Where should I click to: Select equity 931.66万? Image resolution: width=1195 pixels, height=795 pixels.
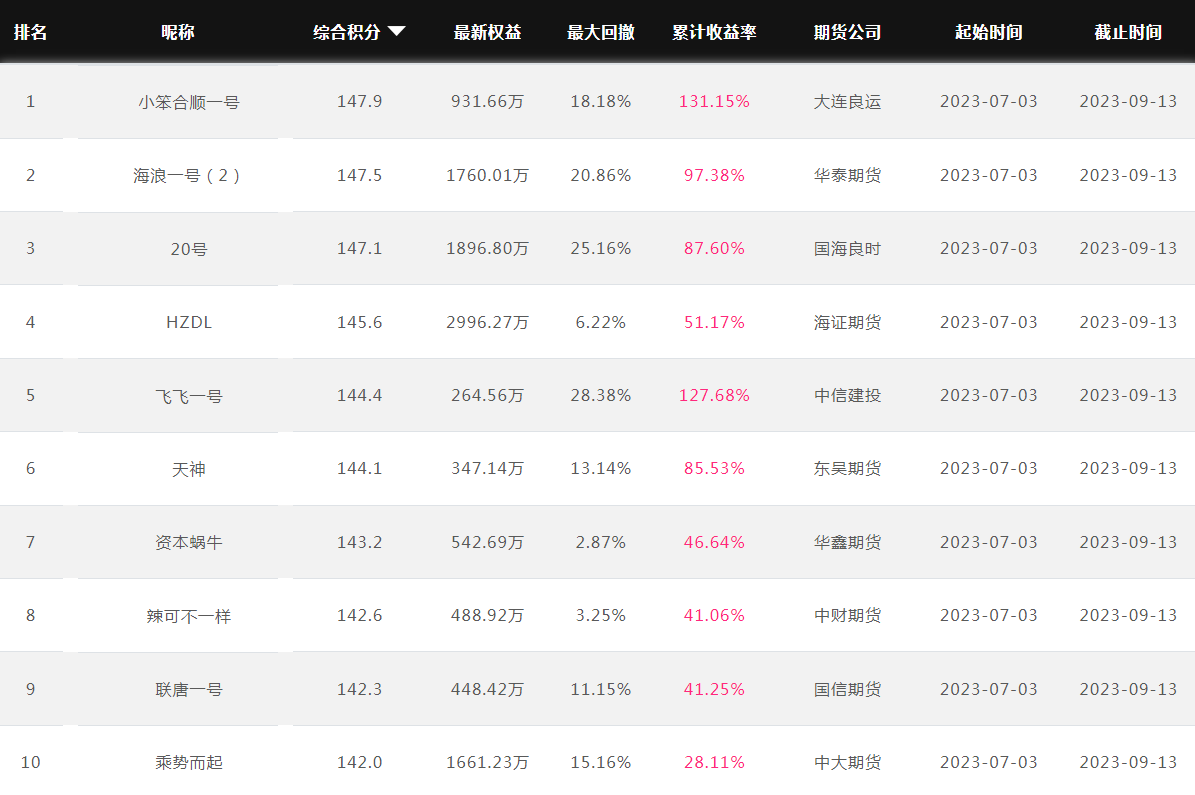tap(488, 101)
